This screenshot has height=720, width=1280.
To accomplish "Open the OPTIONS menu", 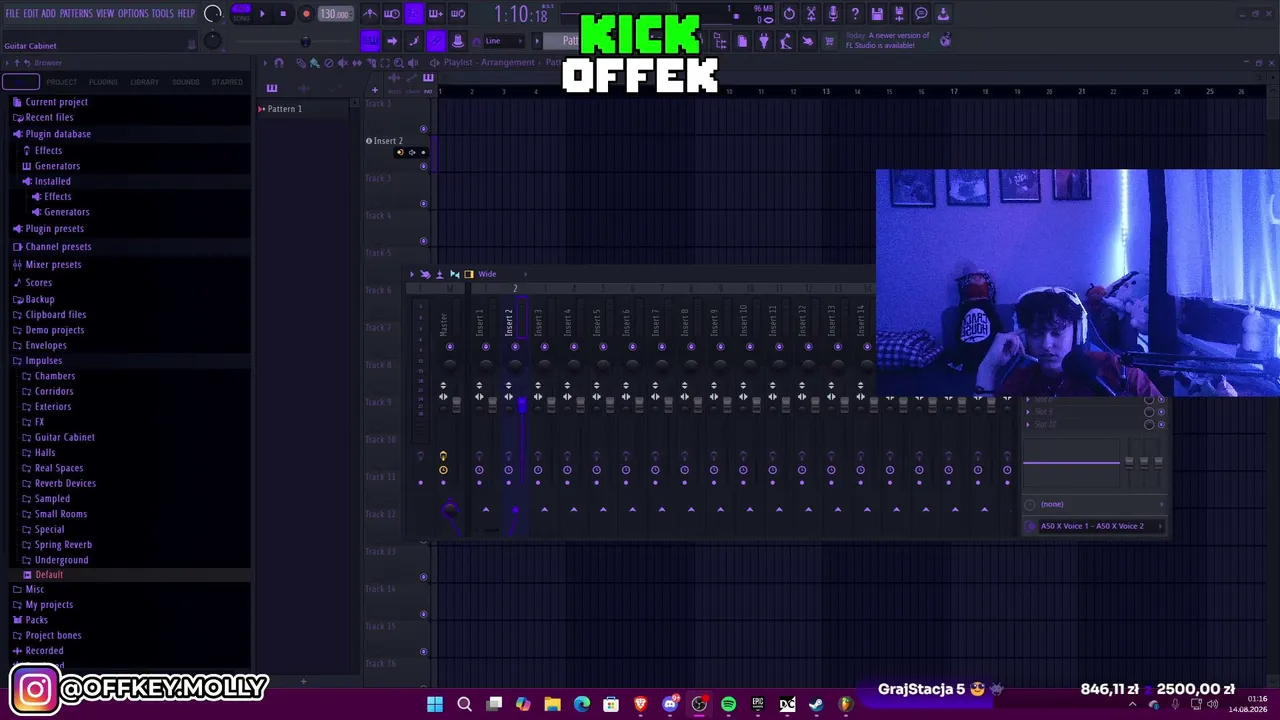I will pyautogui.click(x=133, y=14).
